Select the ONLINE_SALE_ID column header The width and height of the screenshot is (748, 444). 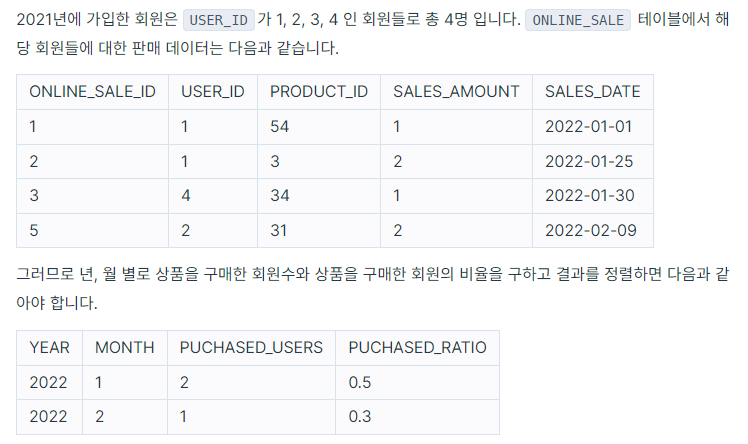[93, 92]
